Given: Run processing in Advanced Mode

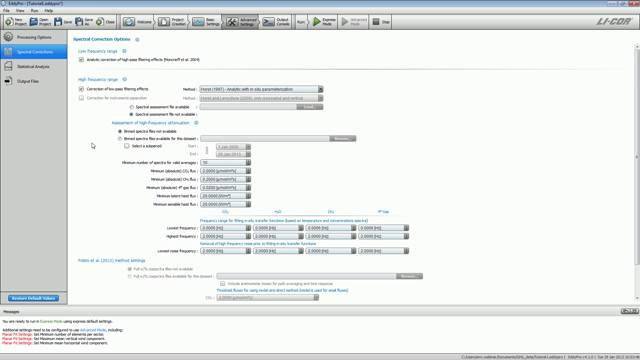Looking at the screenshot, I should (353, 22).
